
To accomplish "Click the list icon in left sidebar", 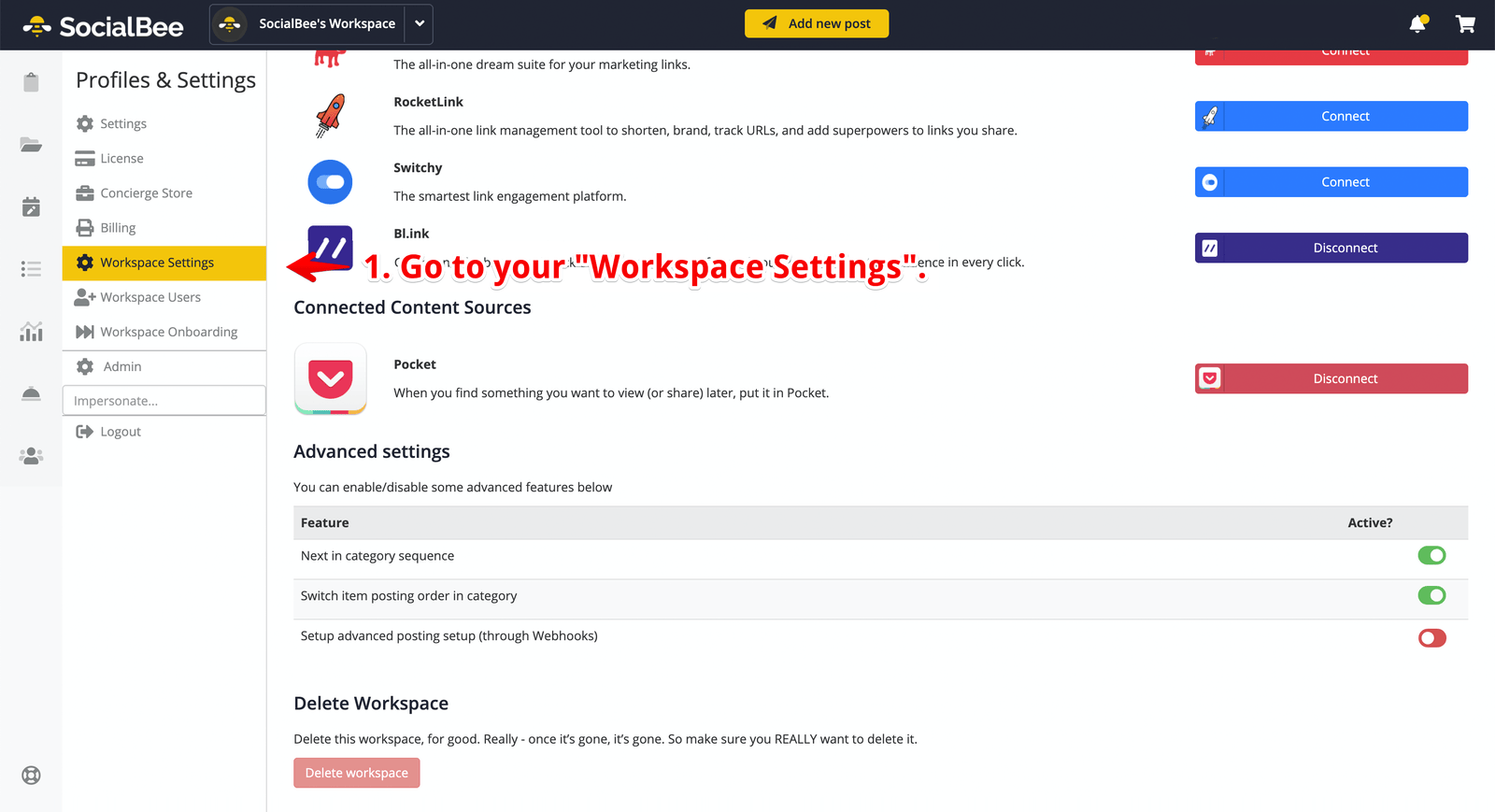I will click(x=31, y=269).
